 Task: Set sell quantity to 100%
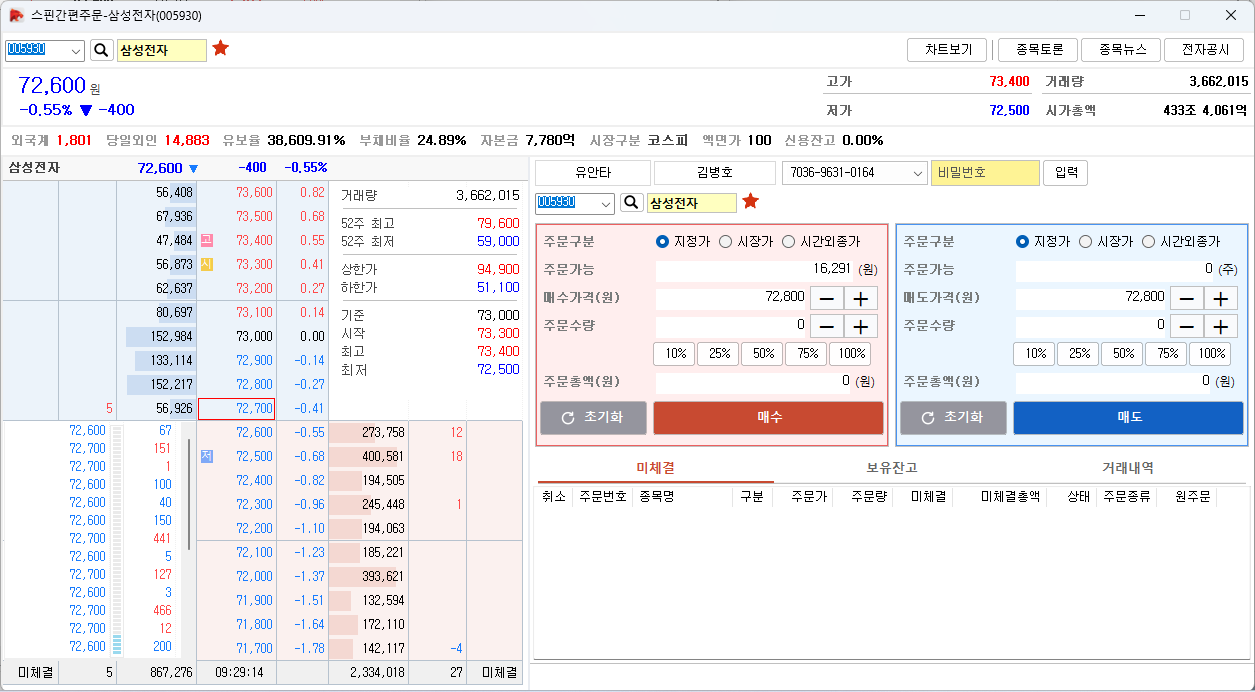pos(1210,354)
